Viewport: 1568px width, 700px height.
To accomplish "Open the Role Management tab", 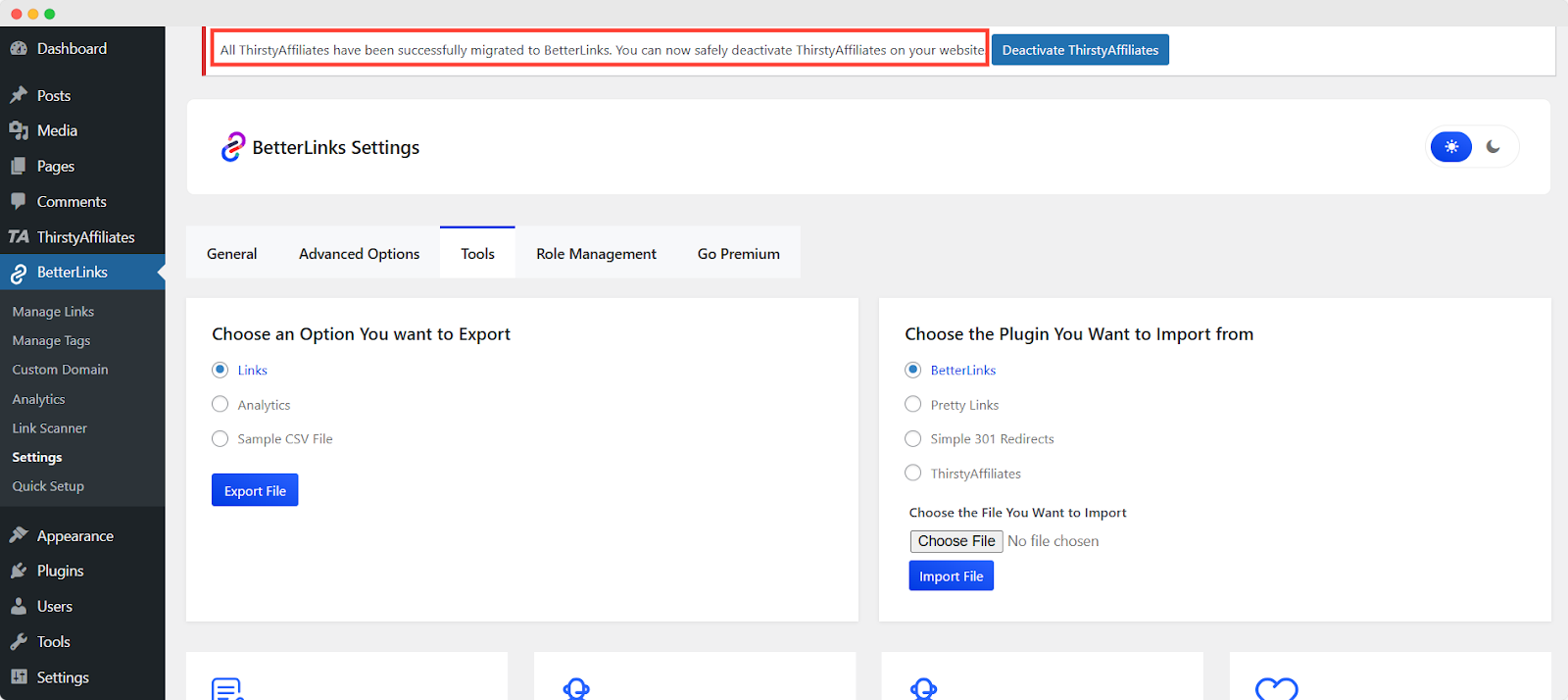I will coord(596,254).
